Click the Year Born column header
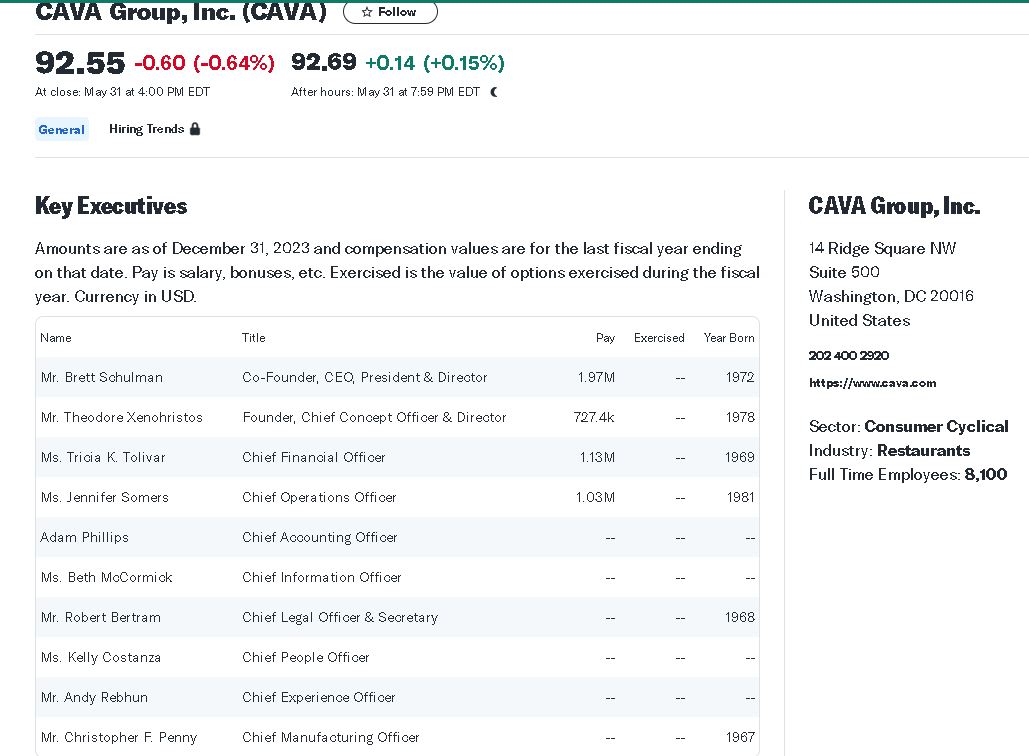This screenshot has height=756, width=1029. coord(729,338)
